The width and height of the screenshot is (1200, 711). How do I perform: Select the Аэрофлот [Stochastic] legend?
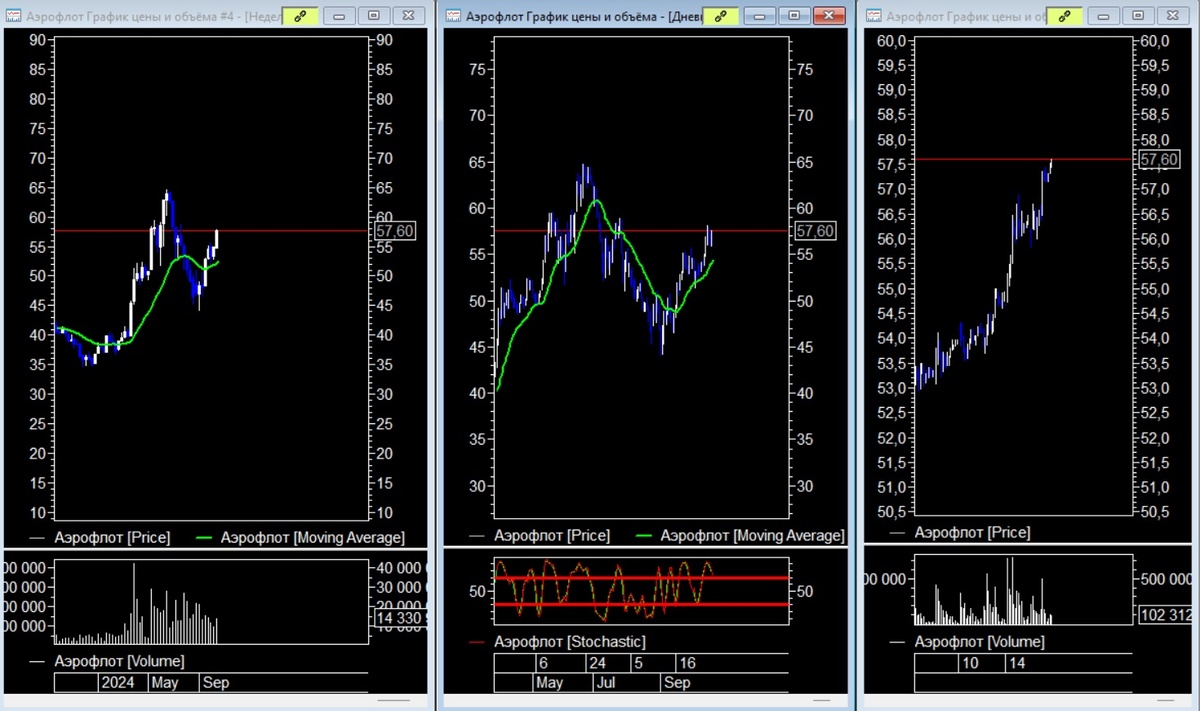[x=570, y=641]
